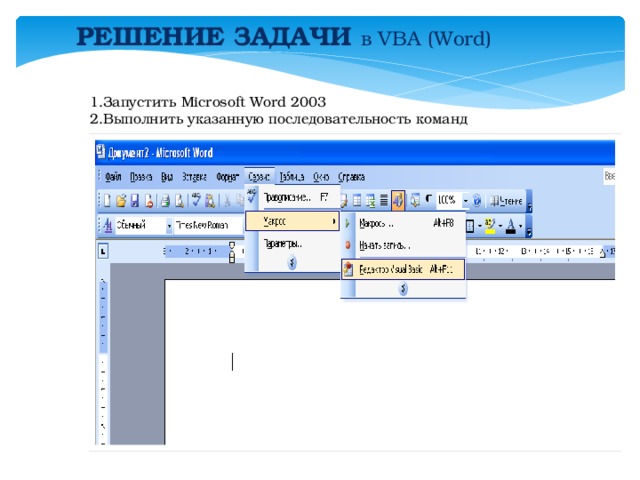The width and height of the screenshot is (640, 480).
Task: Open the 100% zoom dropdown arrow
Action: pyautogui.click(x=465, y=200)
